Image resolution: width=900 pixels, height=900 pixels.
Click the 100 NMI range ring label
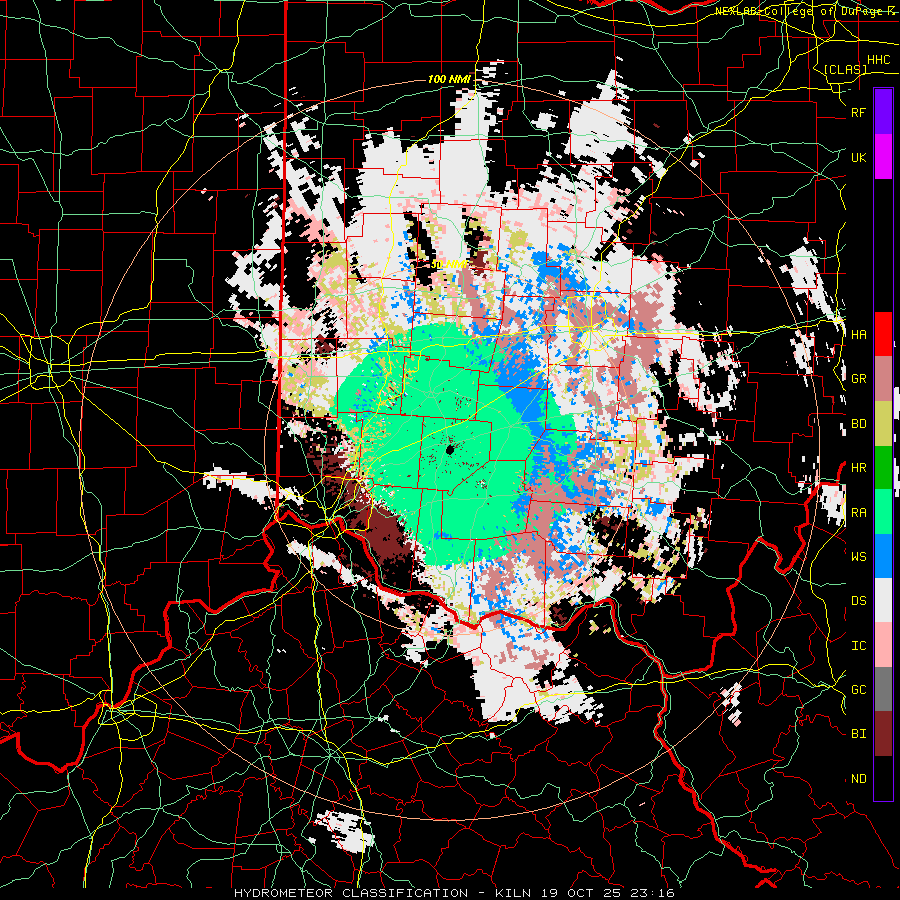pyautogui.click(x=449, y=79)
